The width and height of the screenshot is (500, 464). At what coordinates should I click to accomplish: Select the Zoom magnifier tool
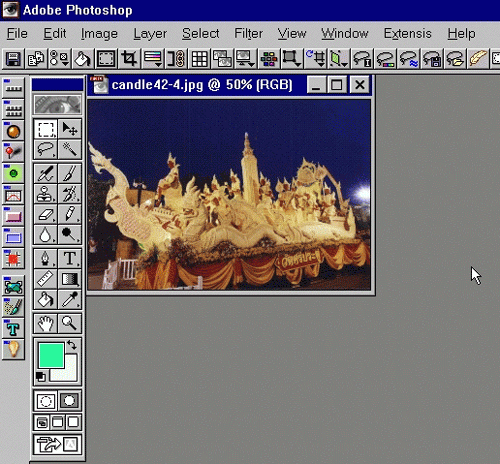tap(70, 323)
